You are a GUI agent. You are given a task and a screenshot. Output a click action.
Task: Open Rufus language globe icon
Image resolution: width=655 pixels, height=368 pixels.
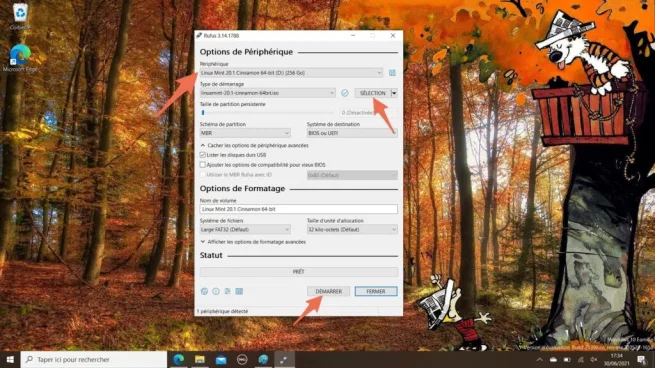[x=204, y=291]
